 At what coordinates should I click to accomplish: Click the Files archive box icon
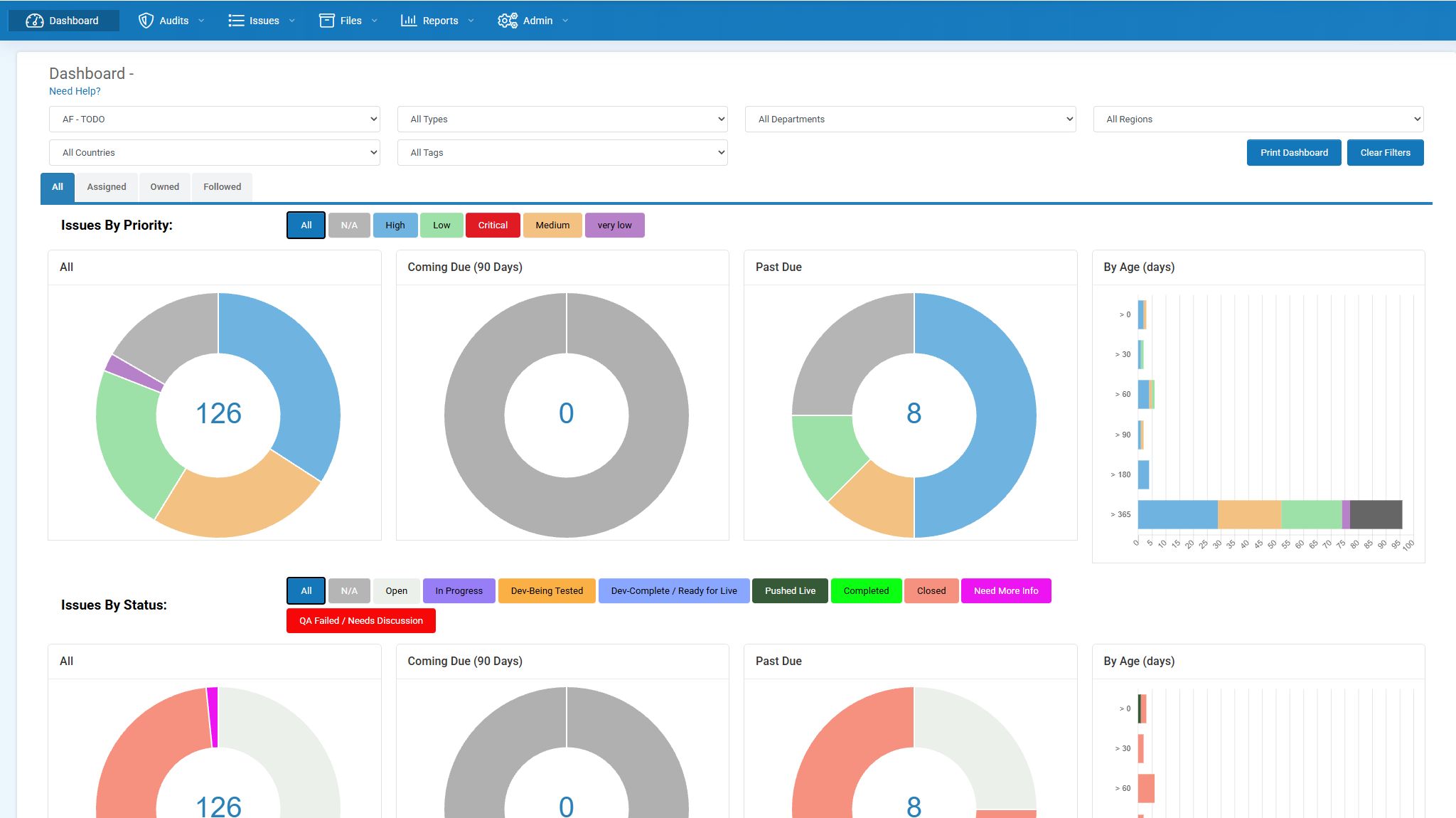coord(327,21)
